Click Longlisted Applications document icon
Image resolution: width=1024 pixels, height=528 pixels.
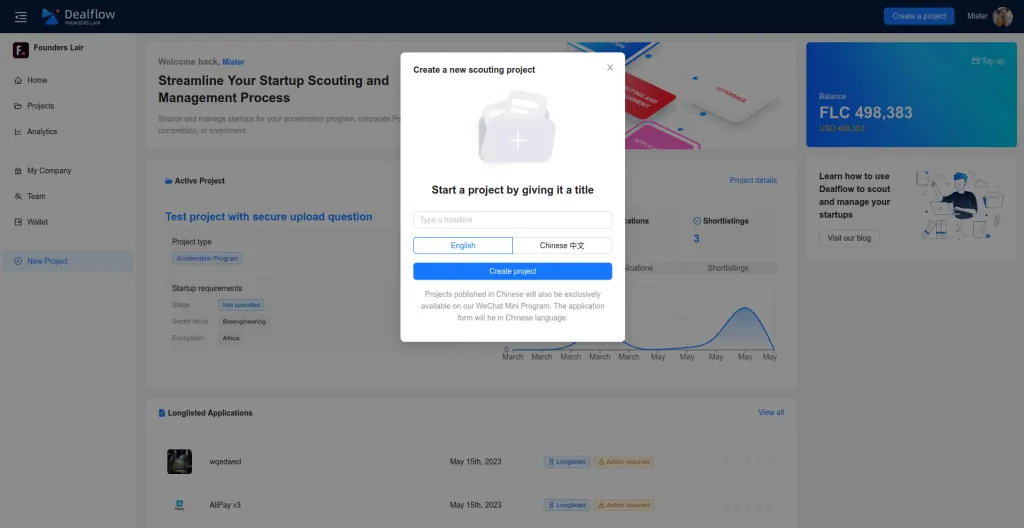pos(162,413)
